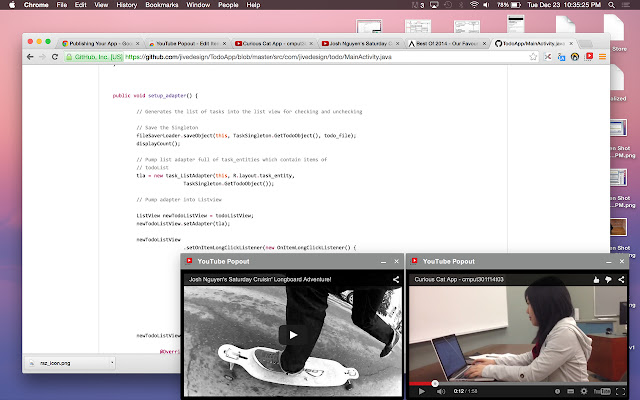640x400 pixels.
Task: Switch to Curious Cat App tab
Action: pyautogui.click(x=274, y=43)
